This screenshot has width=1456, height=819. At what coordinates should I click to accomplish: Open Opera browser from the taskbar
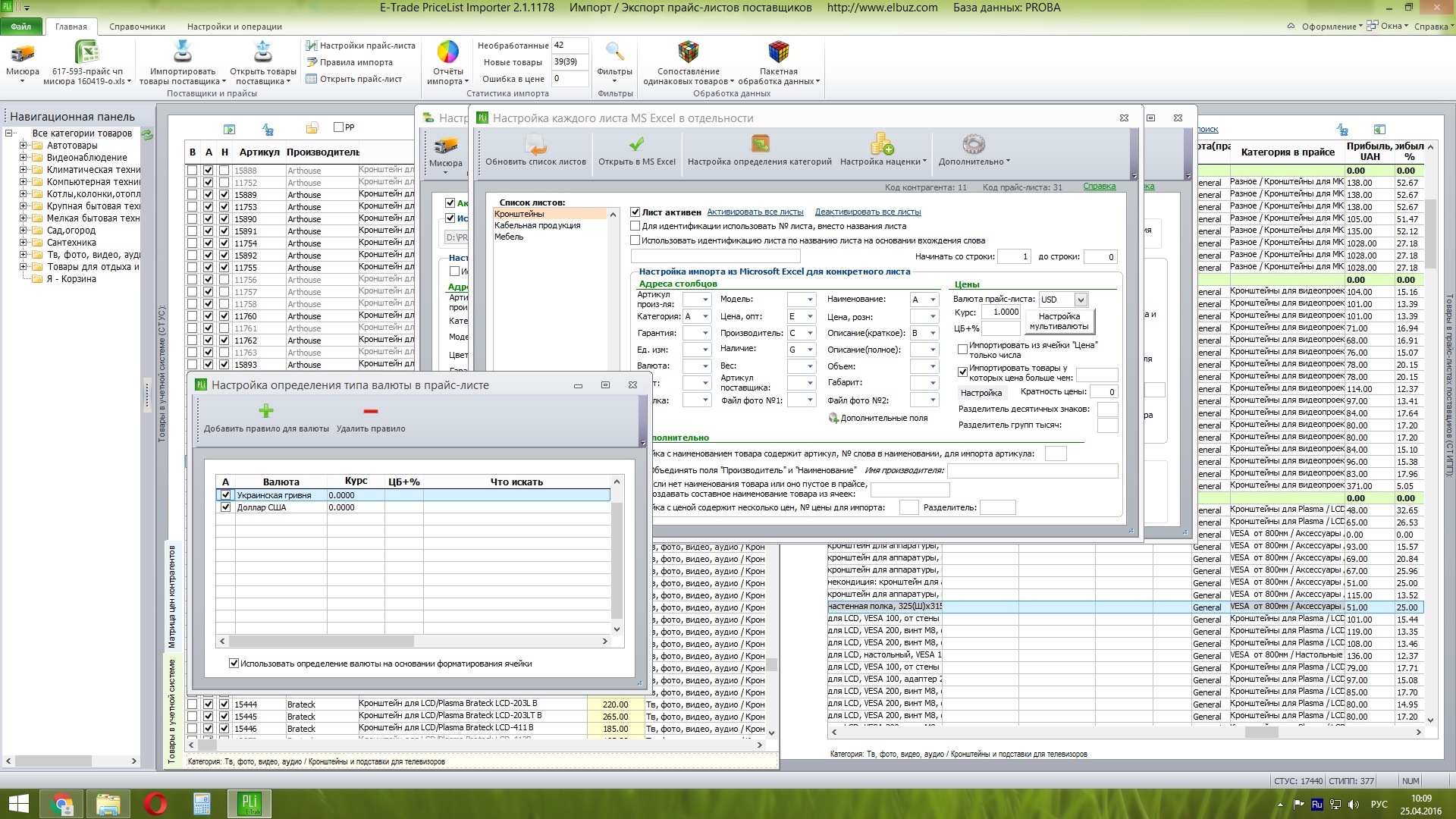pos(155,804)
